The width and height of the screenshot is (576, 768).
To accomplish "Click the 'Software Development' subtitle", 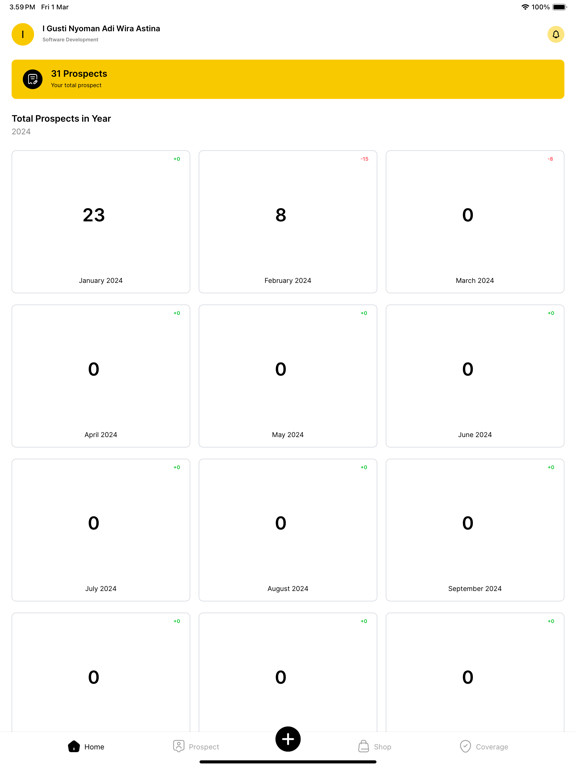I will (x=71, y=40).
